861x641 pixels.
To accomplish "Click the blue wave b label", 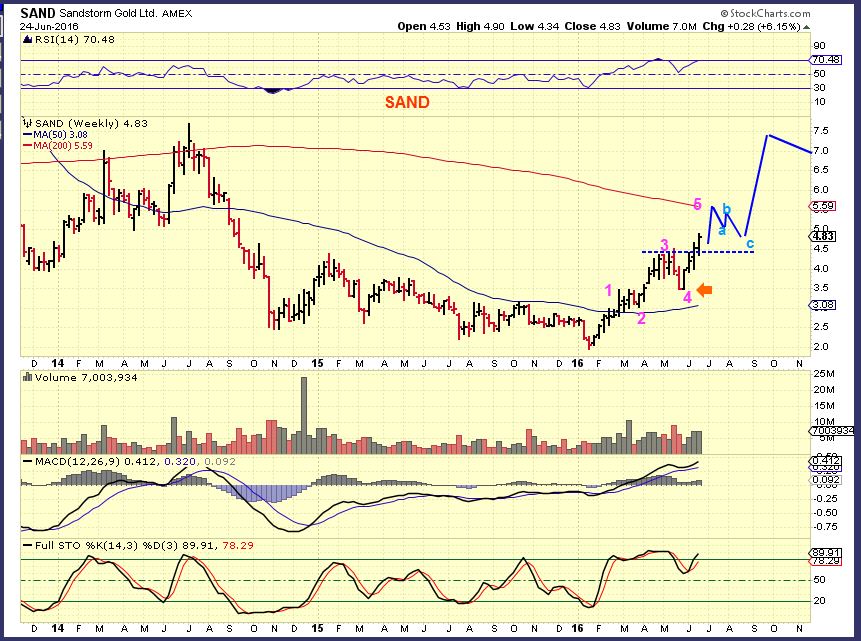I will [726, 209].
